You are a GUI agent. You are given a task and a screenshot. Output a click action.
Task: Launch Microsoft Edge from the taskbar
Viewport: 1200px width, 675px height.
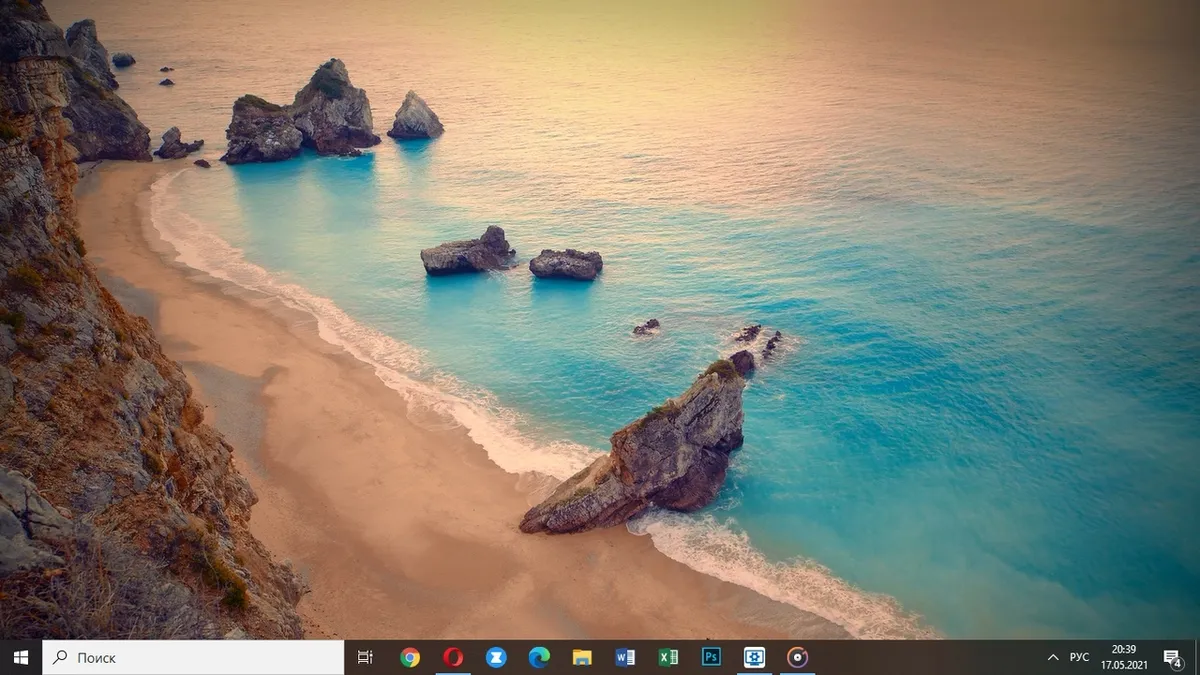tap(539, 657)
